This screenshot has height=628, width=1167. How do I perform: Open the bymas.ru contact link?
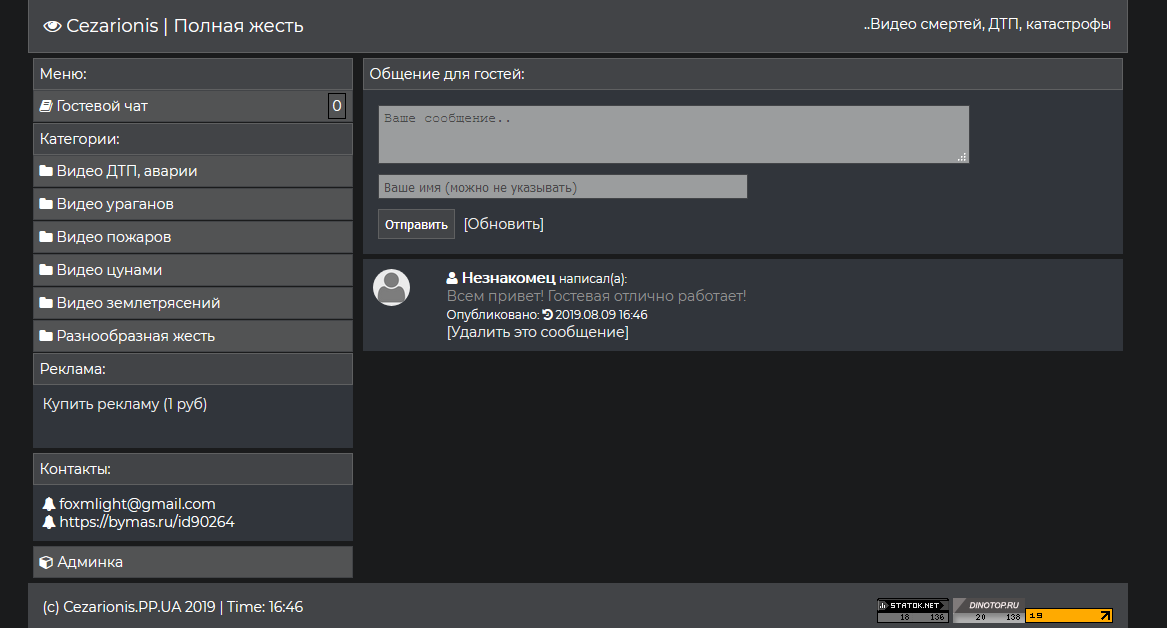146,522
